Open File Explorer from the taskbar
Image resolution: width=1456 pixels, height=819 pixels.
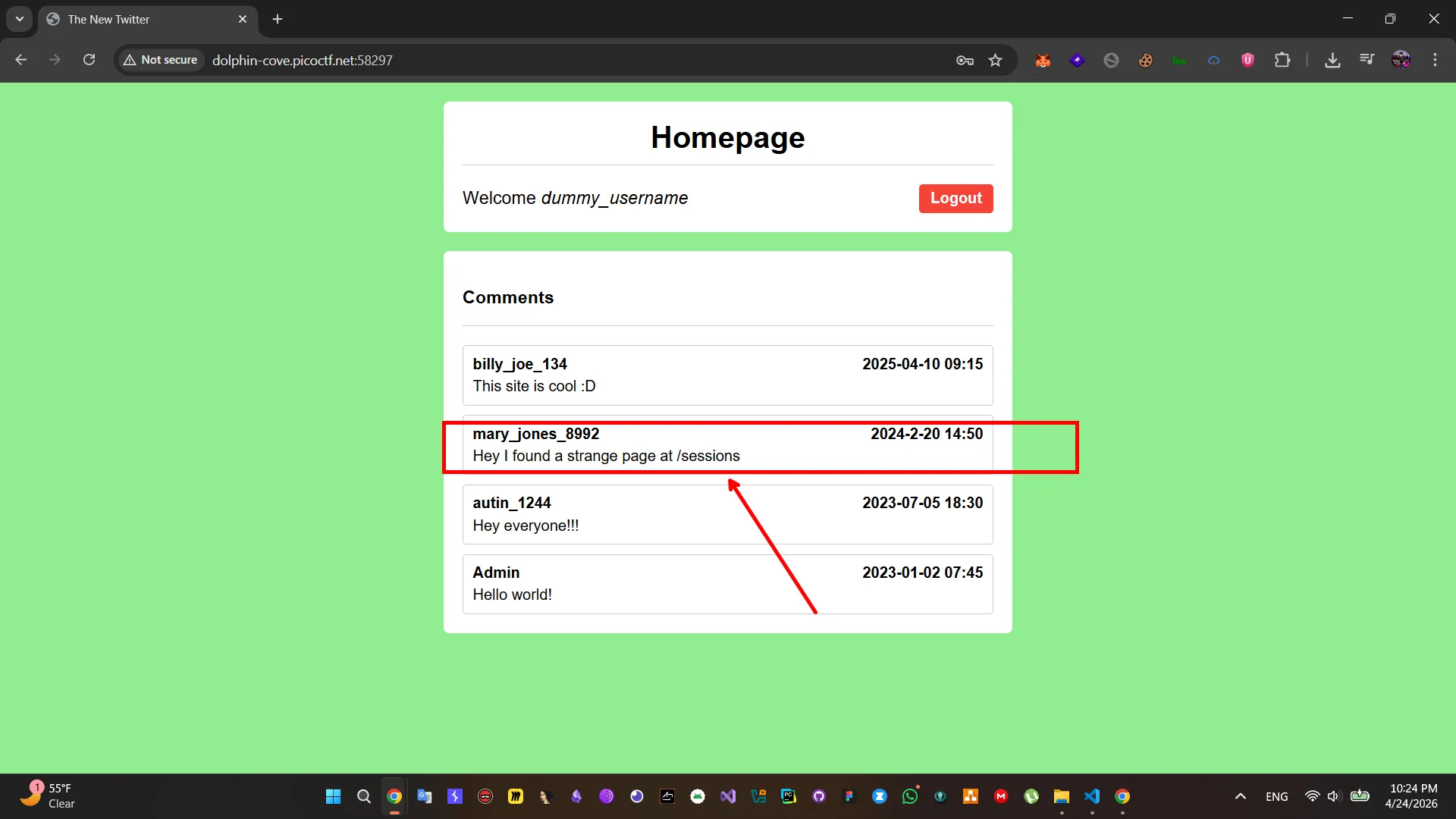1062,796
